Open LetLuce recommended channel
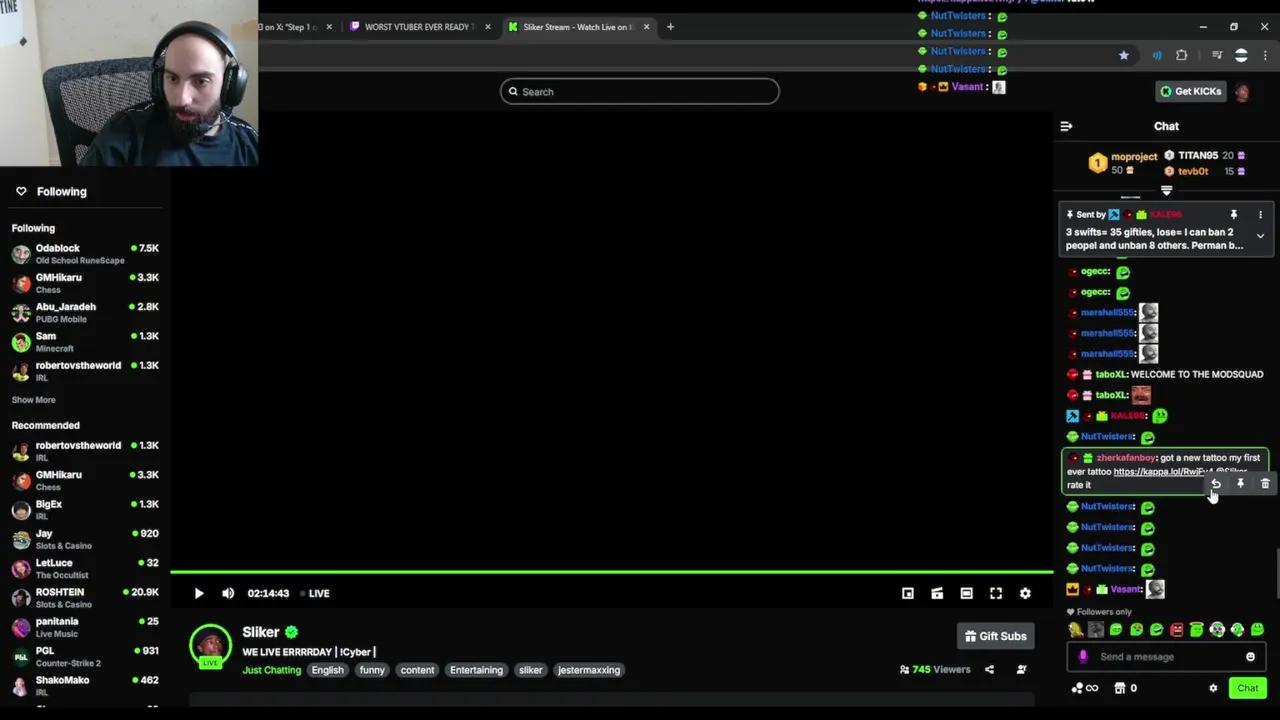This screenshot has width=1280, height=720. pos(85,569)
